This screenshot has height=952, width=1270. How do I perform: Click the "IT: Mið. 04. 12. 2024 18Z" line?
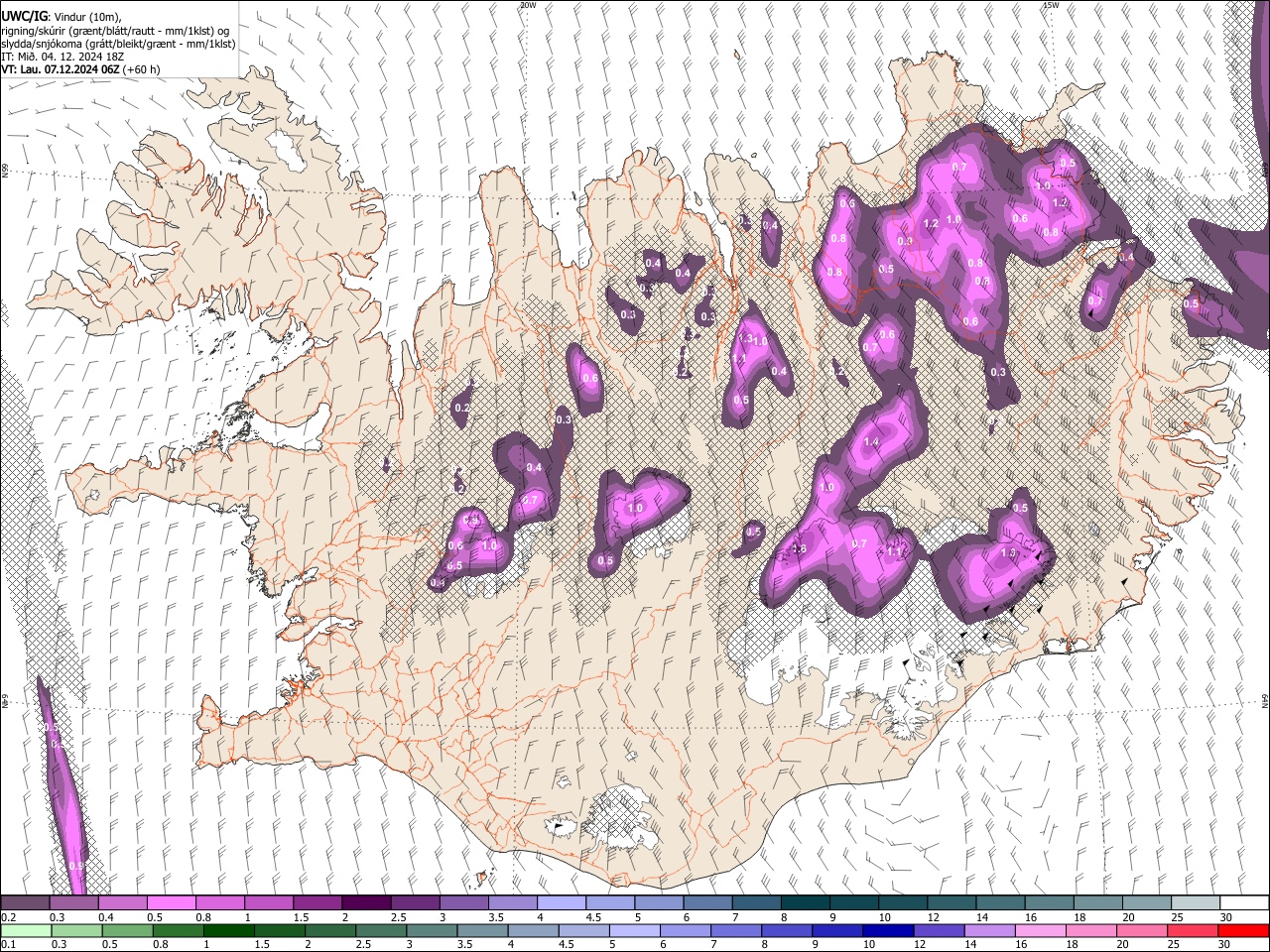(x=63, y=58)
